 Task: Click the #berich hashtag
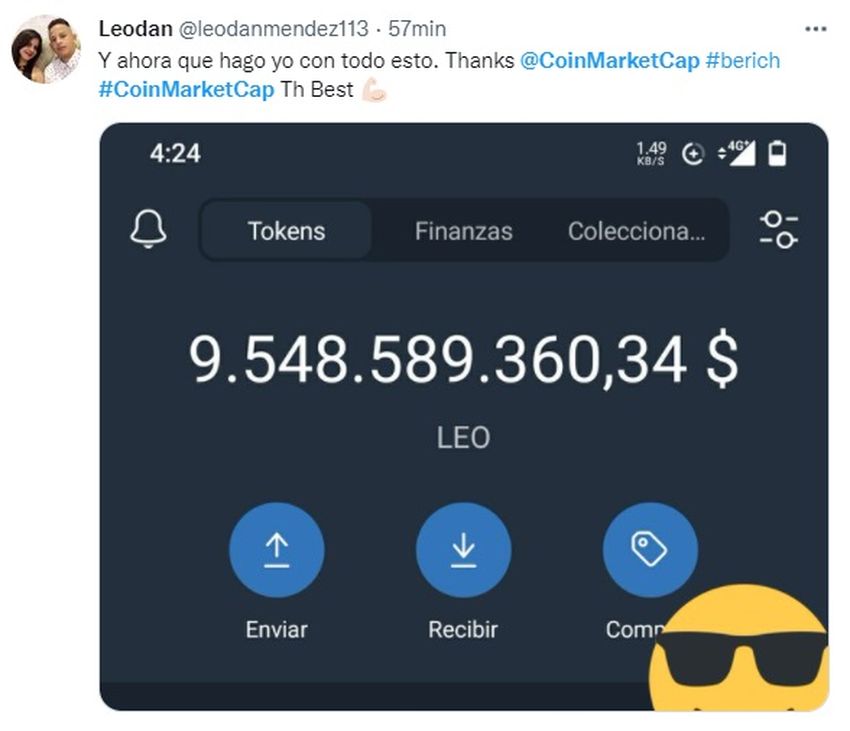pyautogui.click(x=742, y=60)
